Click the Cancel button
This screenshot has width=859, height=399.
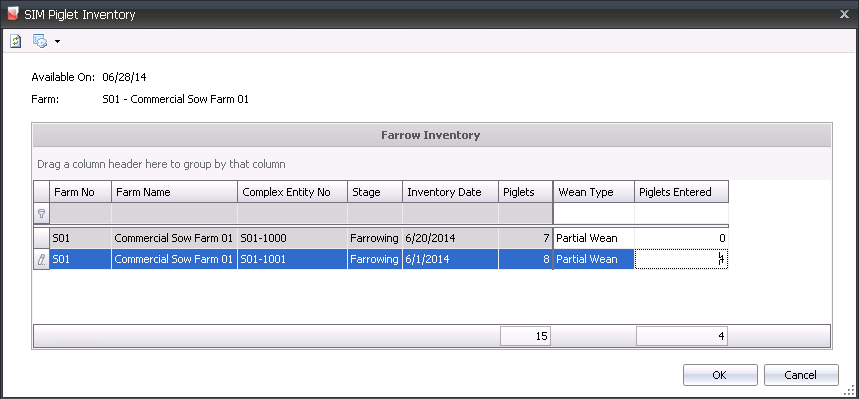point(801,375)
